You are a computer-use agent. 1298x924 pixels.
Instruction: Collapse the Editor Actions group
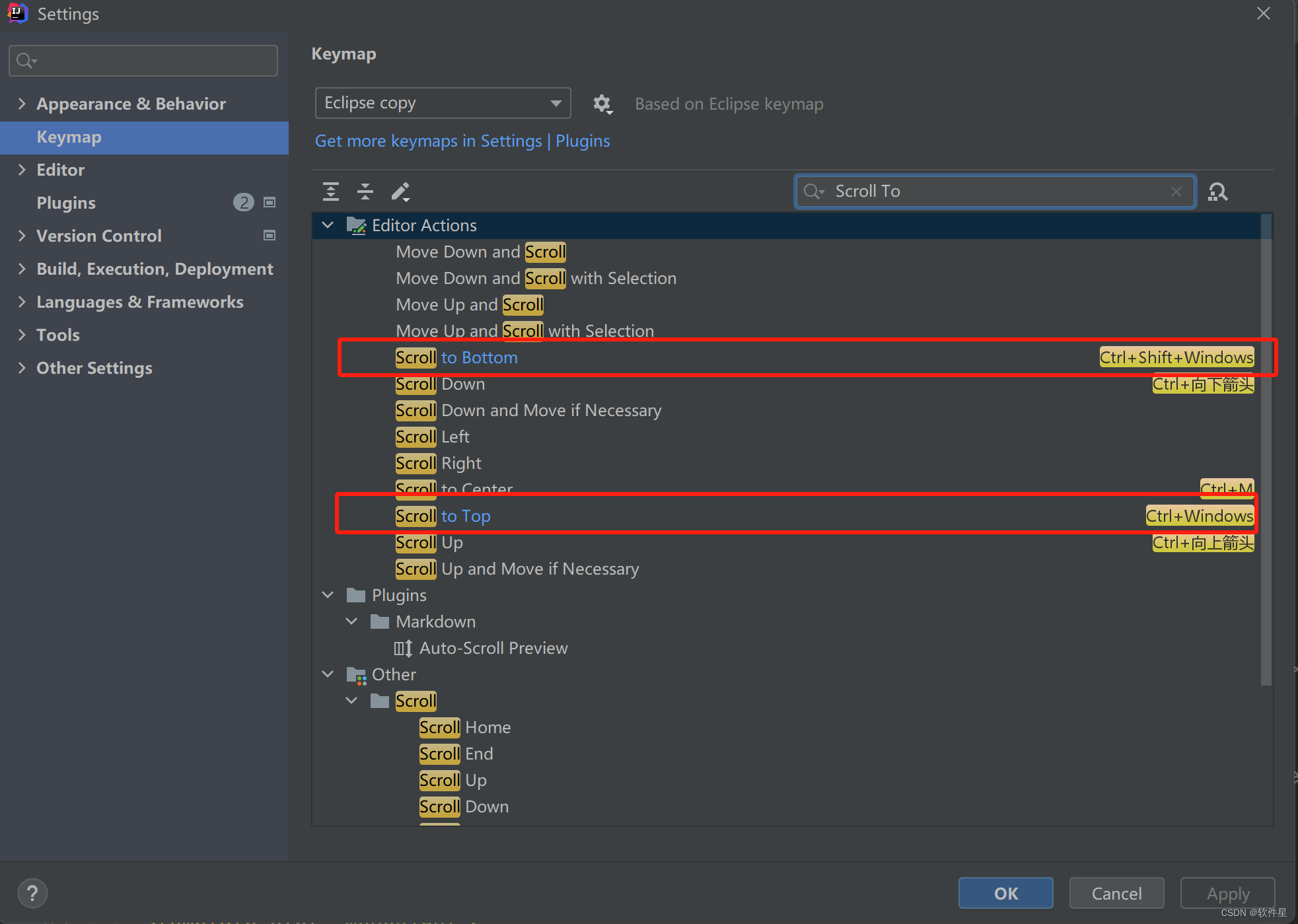(328, 225)
